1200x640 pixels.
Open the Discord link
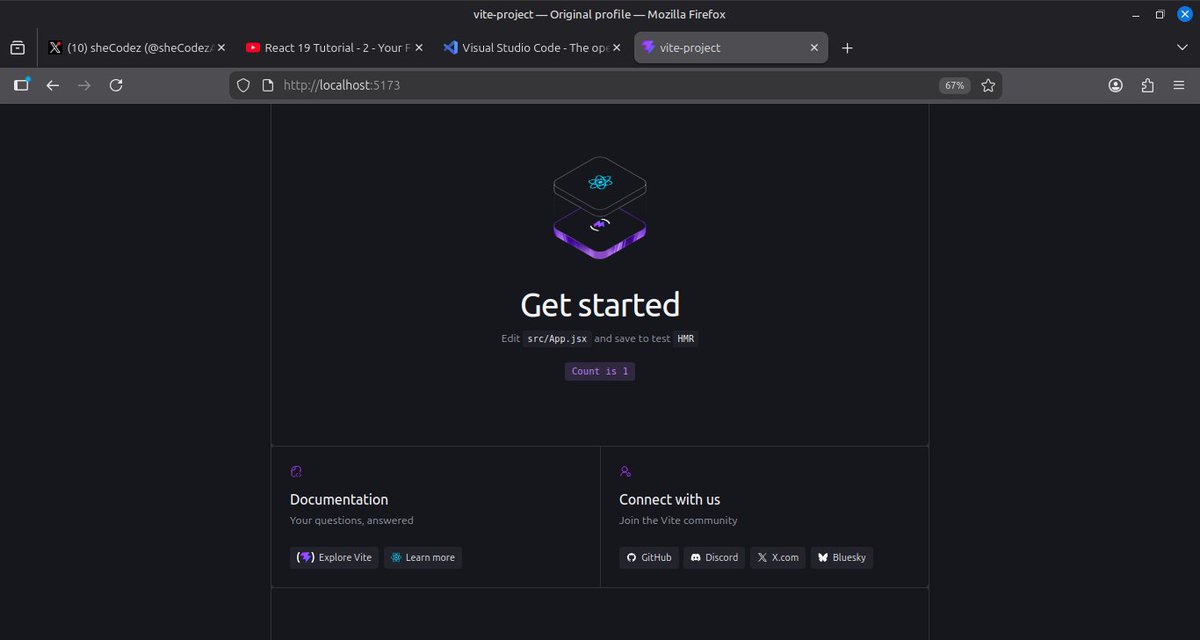coord(715,557)
